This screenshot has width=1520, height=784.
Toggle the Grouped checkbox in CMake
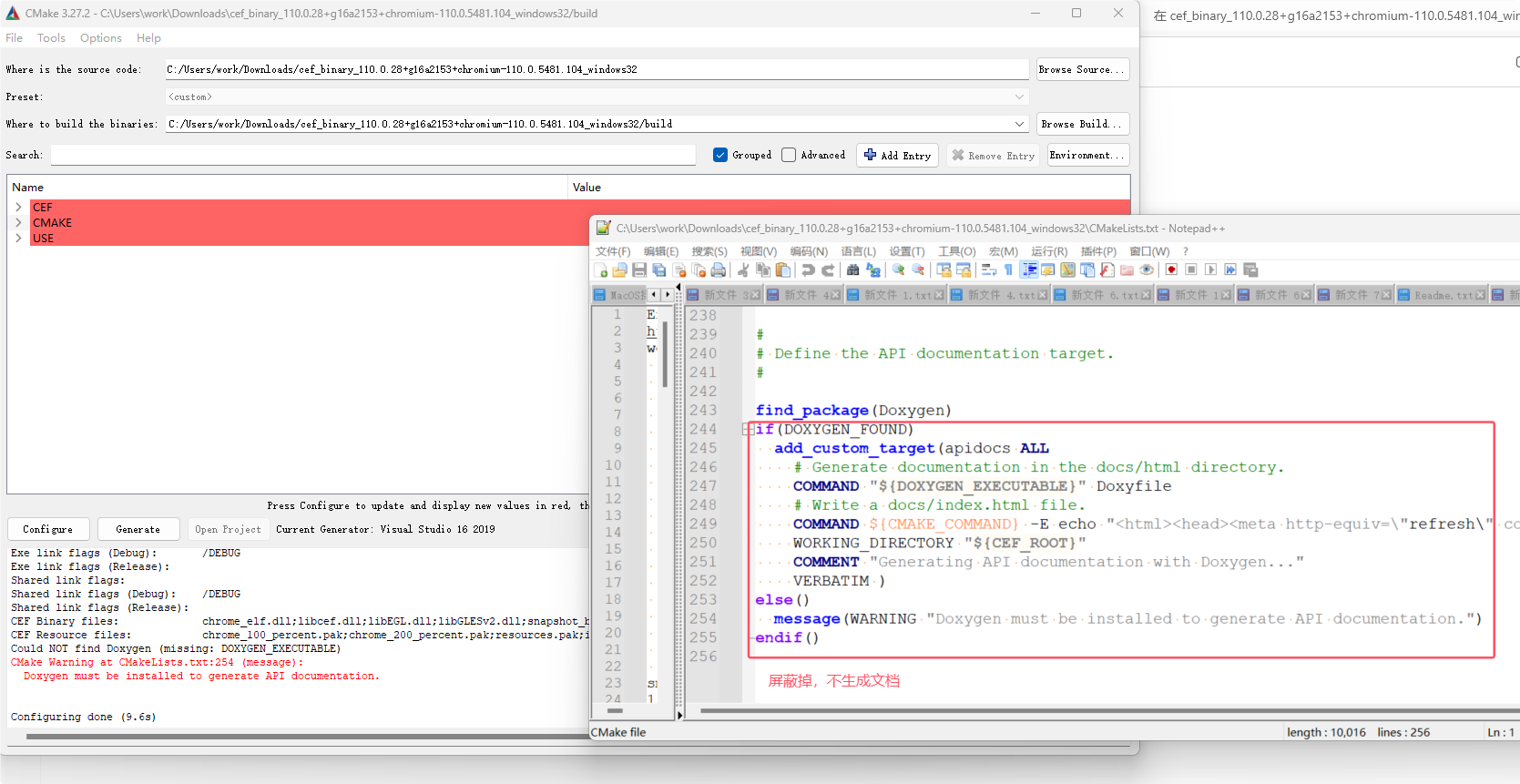coord(720,155)
